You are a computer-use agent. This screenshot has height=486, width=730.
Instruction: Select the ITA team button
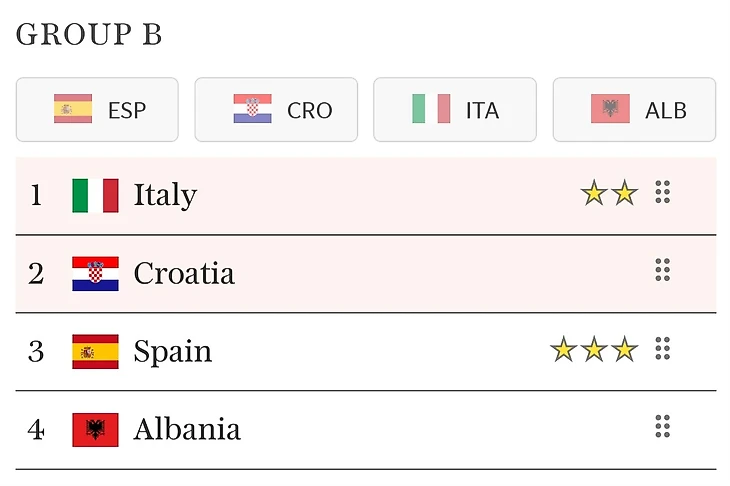(x=455, y=110)
